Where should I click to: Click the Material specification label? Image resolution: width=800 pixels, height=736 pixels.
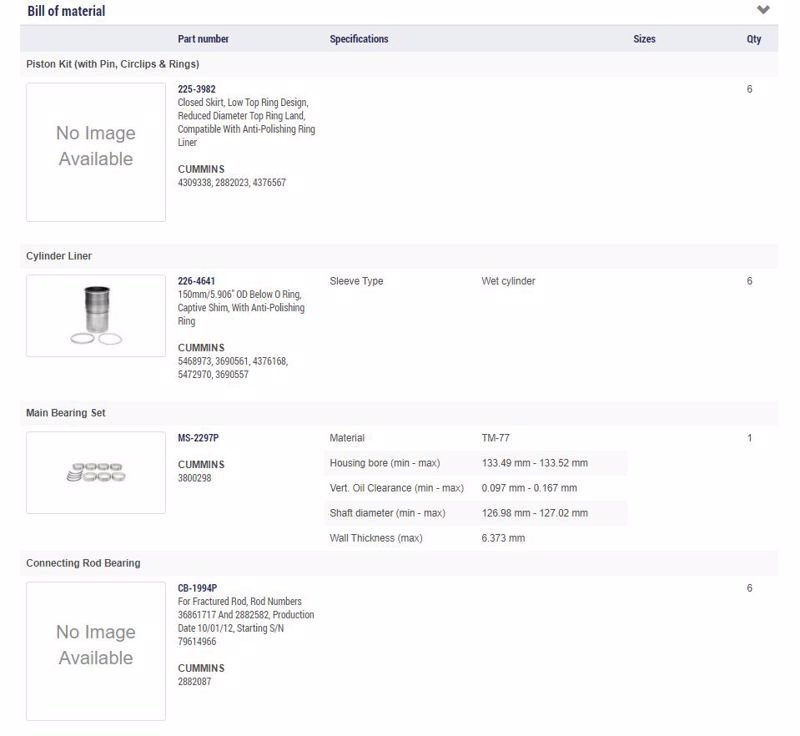pos(347,438)
